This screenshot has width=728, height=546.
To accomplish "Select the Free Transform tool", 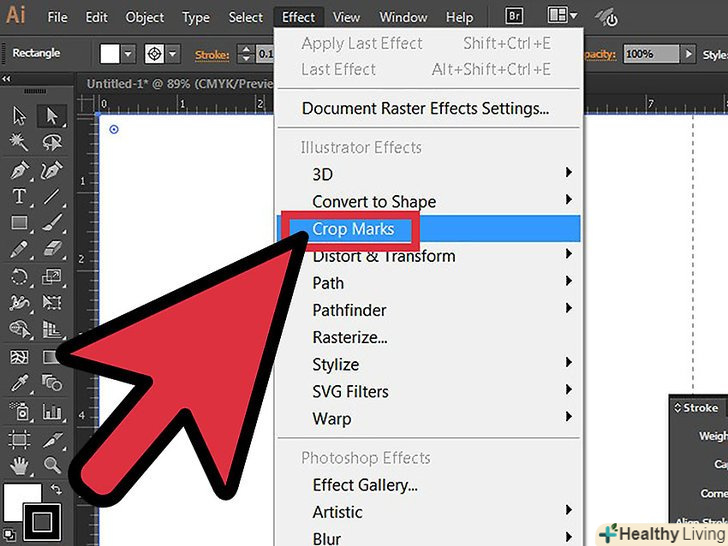I will (52, 303).
